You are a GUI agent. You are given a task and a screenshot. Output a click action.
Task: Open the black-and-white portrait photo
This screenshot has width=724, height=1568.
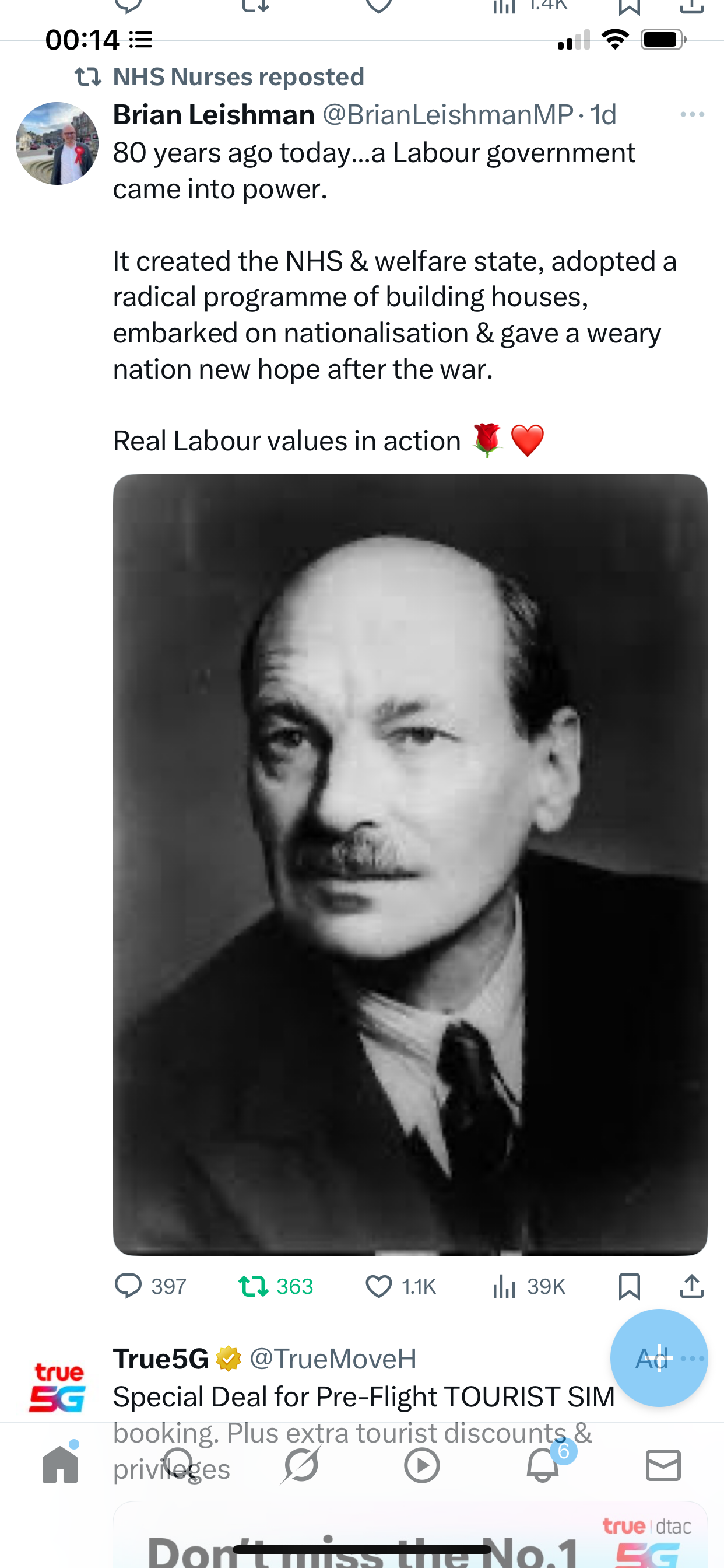[410, 864]
